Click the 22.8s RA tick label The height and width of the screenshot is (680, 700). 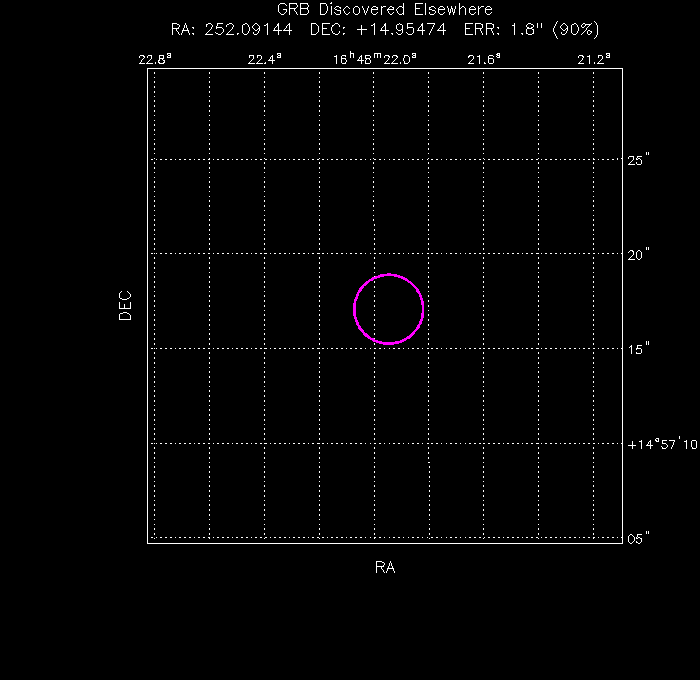coord(155,59)
